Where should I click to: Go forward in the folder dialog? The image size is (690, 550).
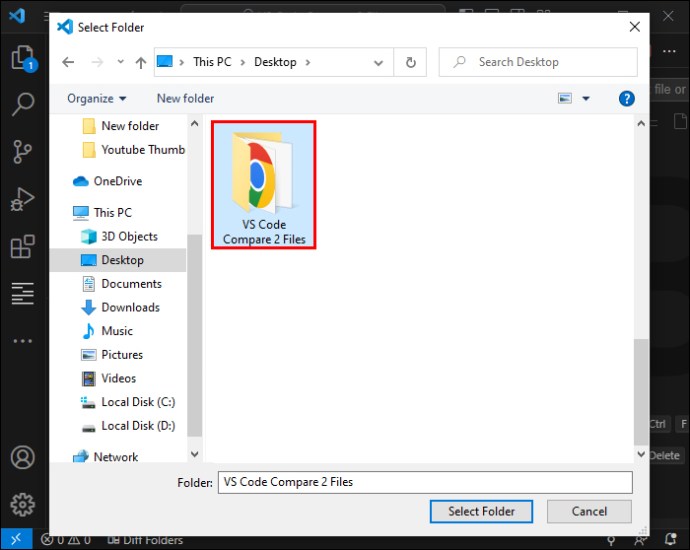pos(97,62)
